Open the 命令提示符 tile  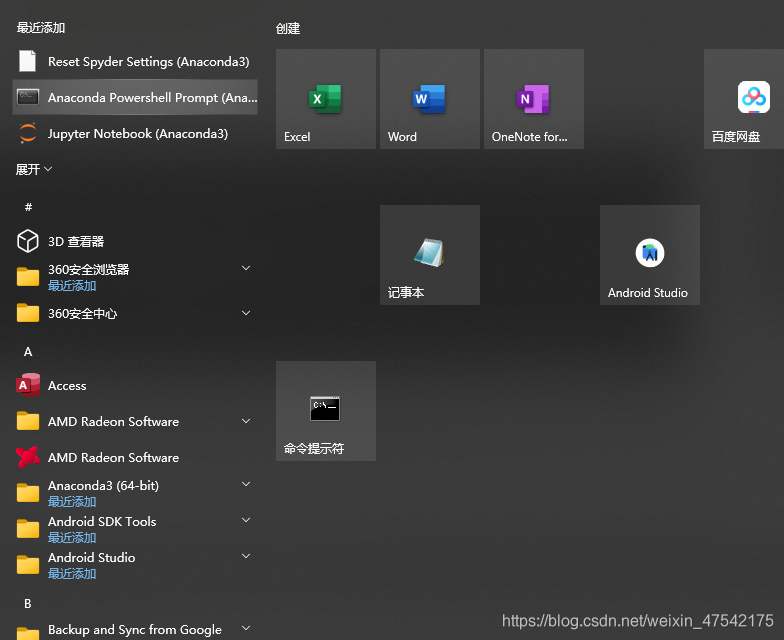[x=326, y=411]
